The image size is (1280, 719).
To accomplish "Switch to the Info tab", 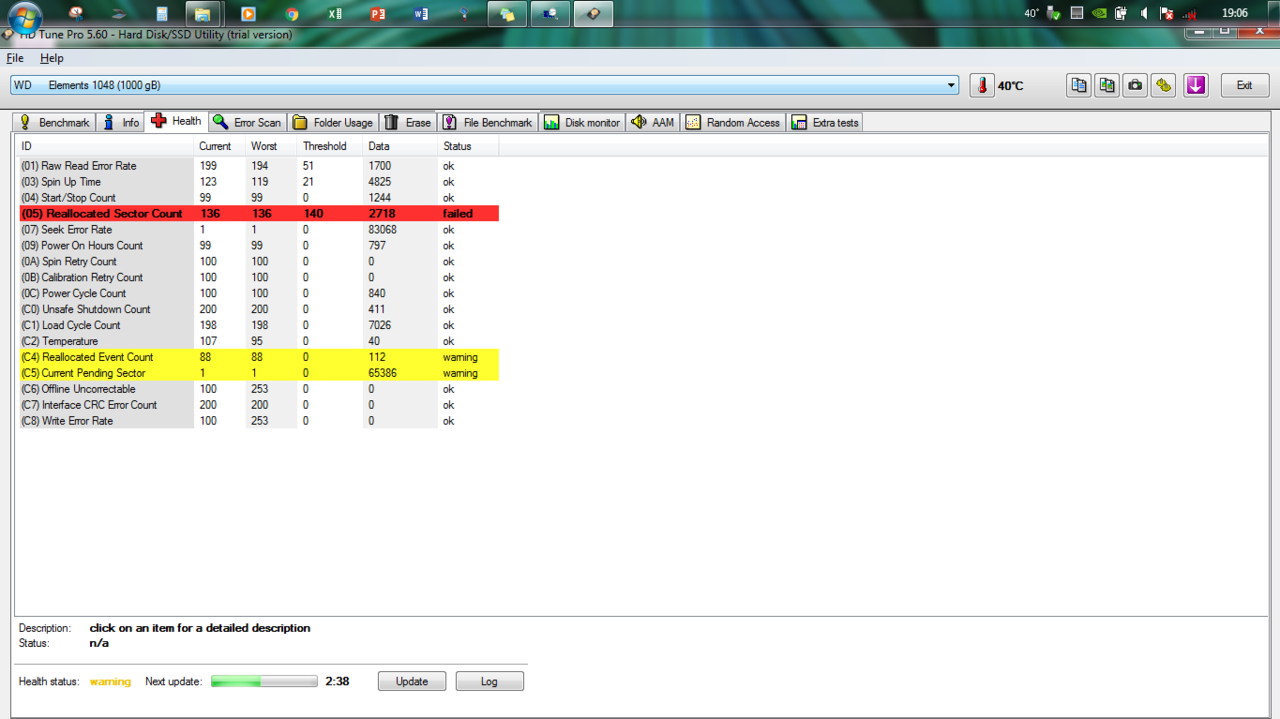I will [x=121, y=122].
